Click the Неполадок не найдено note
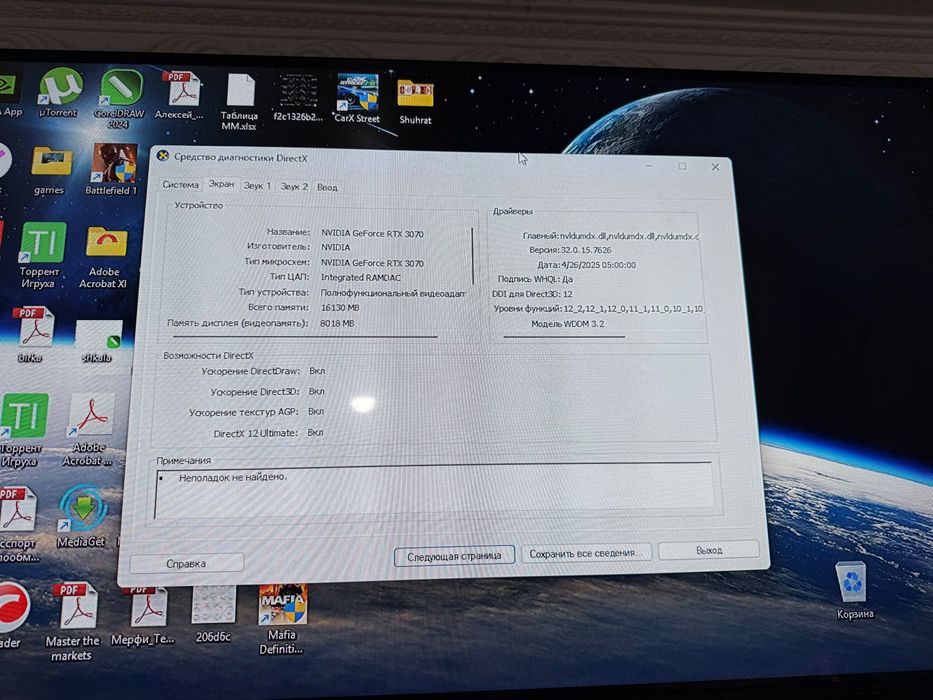Viewport: 933px width, 700px height. tap(233, 477)
